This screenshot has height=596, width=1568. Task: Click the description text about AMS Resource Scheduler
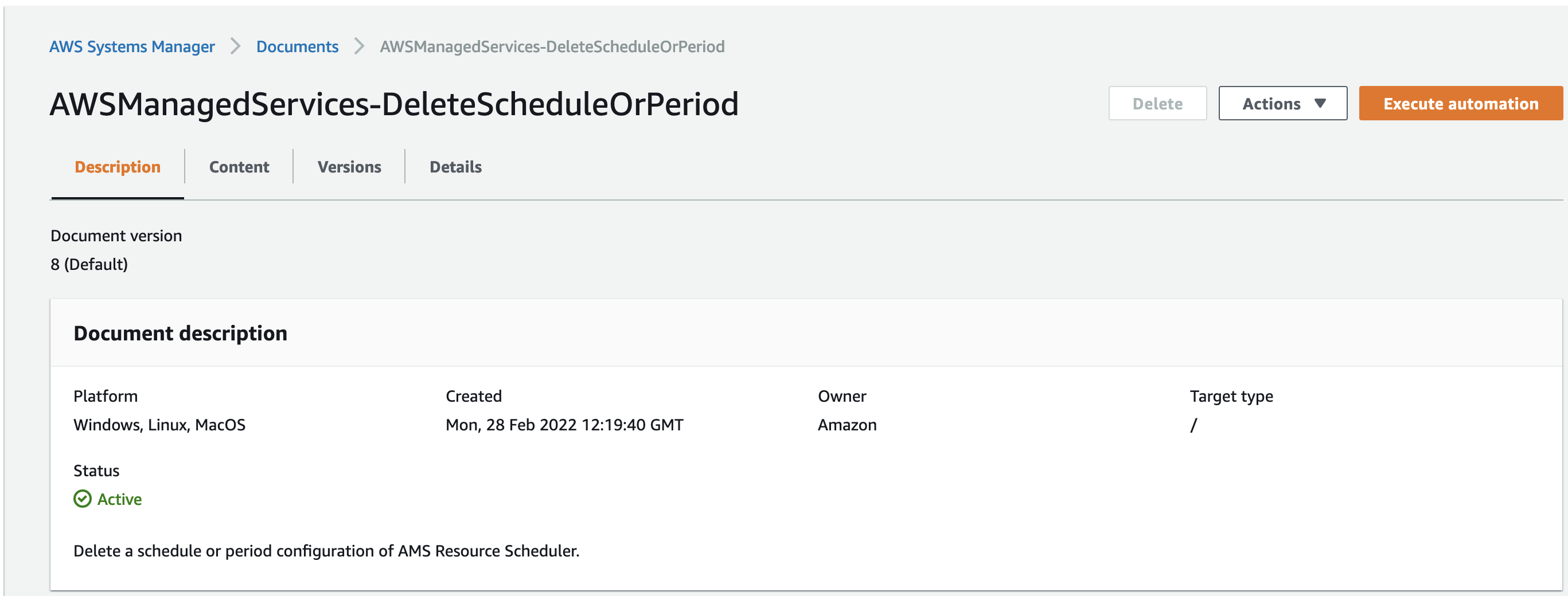326,550
